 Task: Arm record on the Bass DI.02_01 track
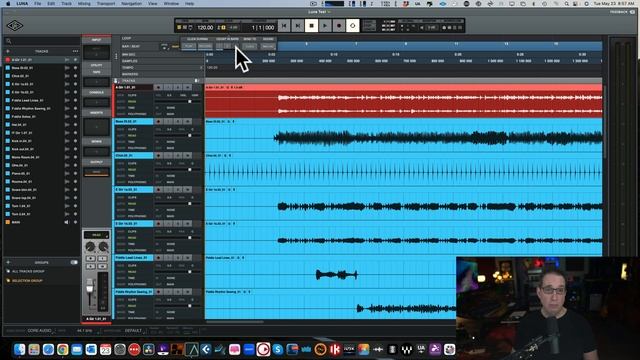click(x=159, y=122)
